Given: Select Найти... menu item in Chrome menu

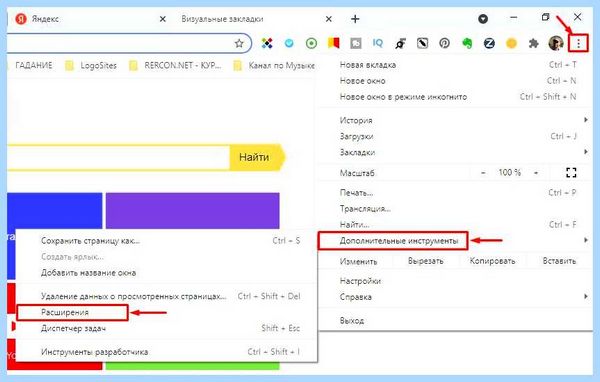Looking at the screenshot, I should tap(455, 225).
